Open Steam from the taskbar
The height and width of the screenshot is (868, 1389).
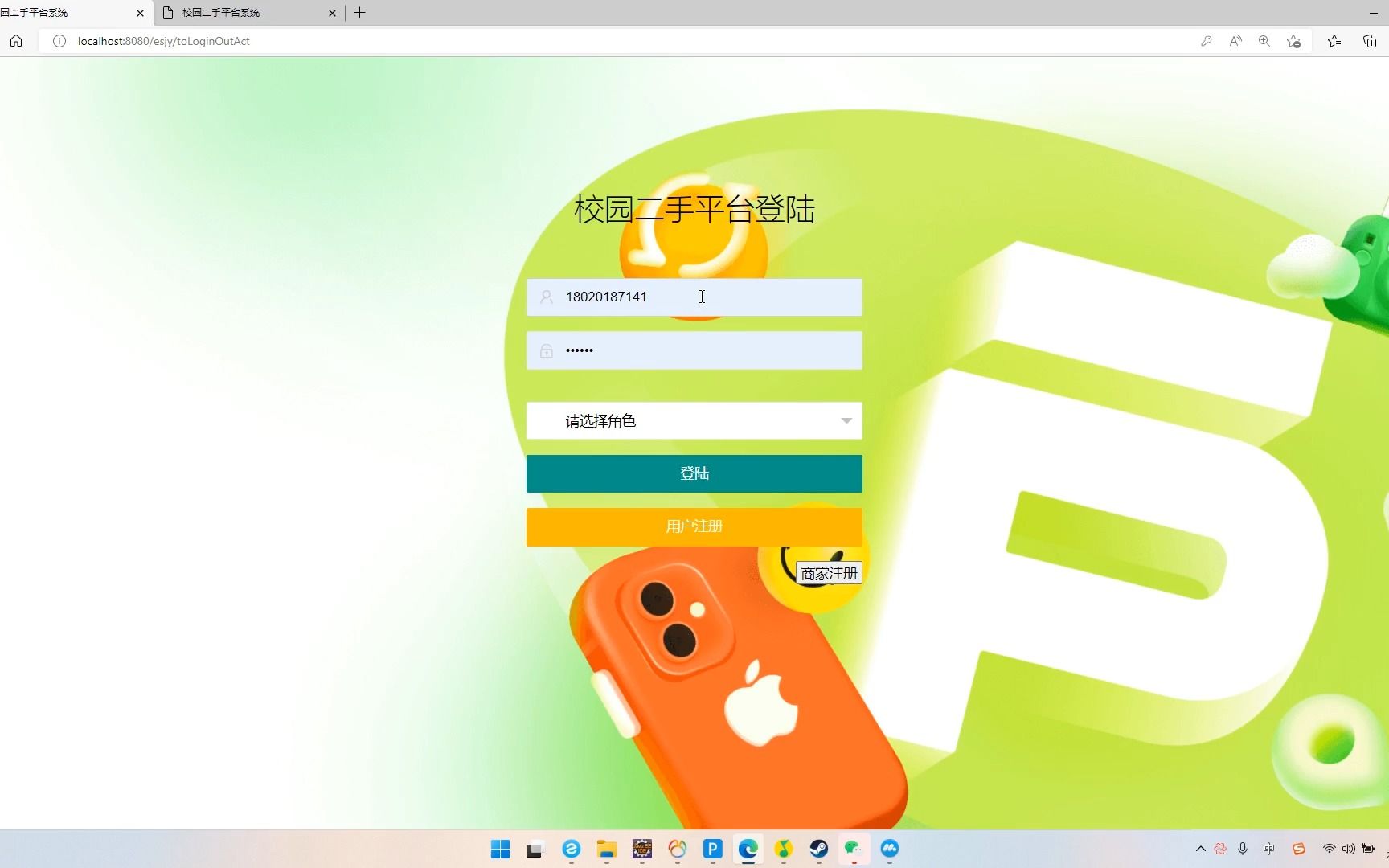pyautogui.click(x=818, y=849)
